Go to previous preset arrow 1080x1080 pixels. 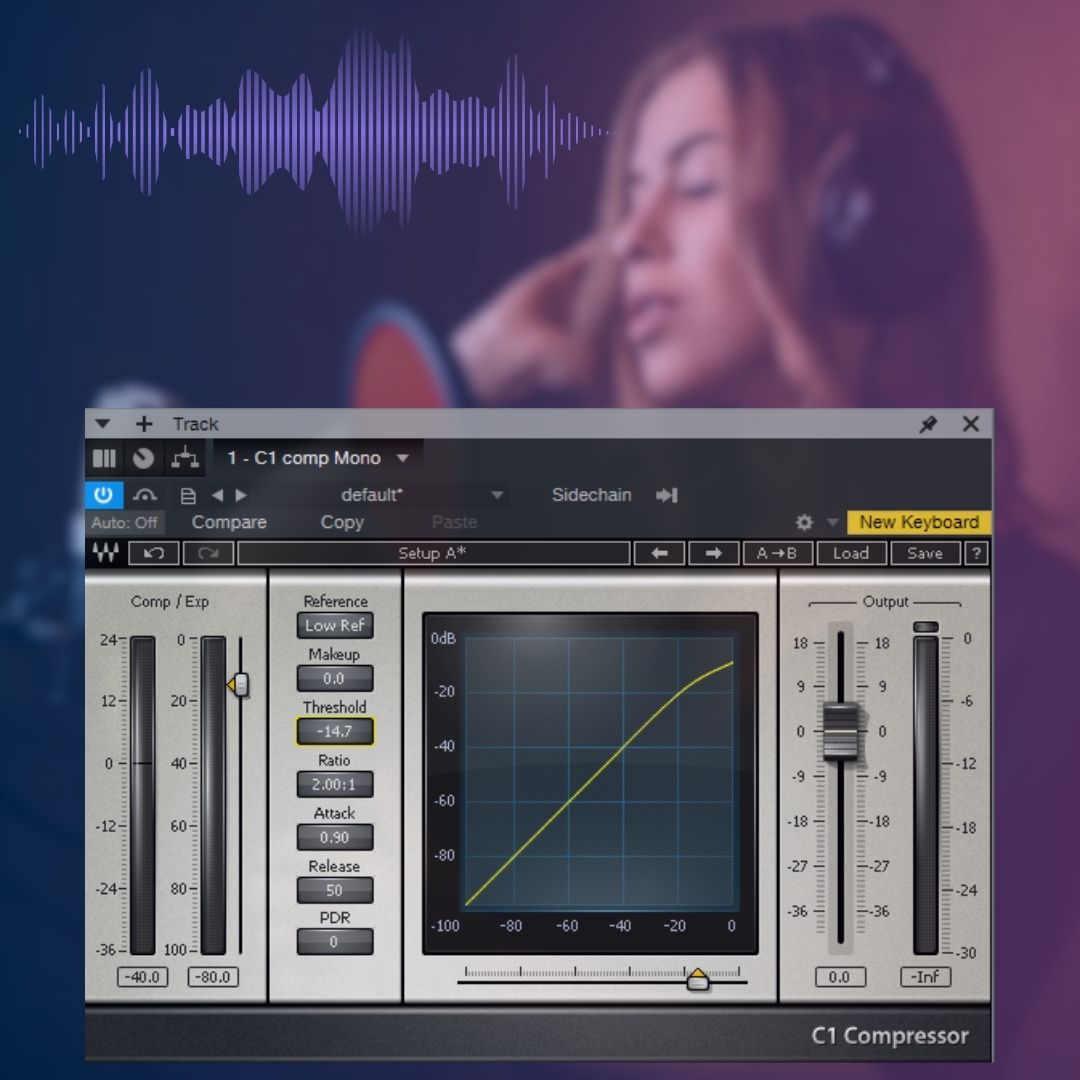pyautogui.click(x=218, y=495)
